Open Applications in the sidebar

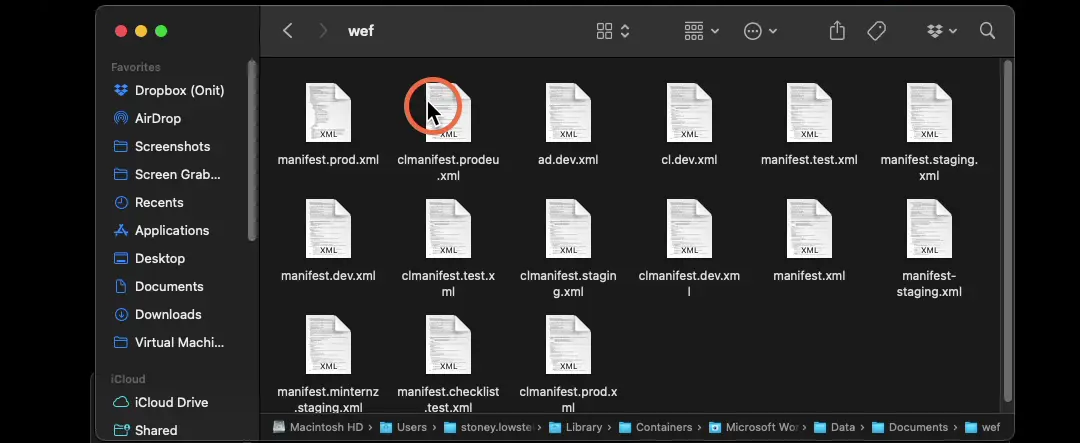[x=161, y=231]
